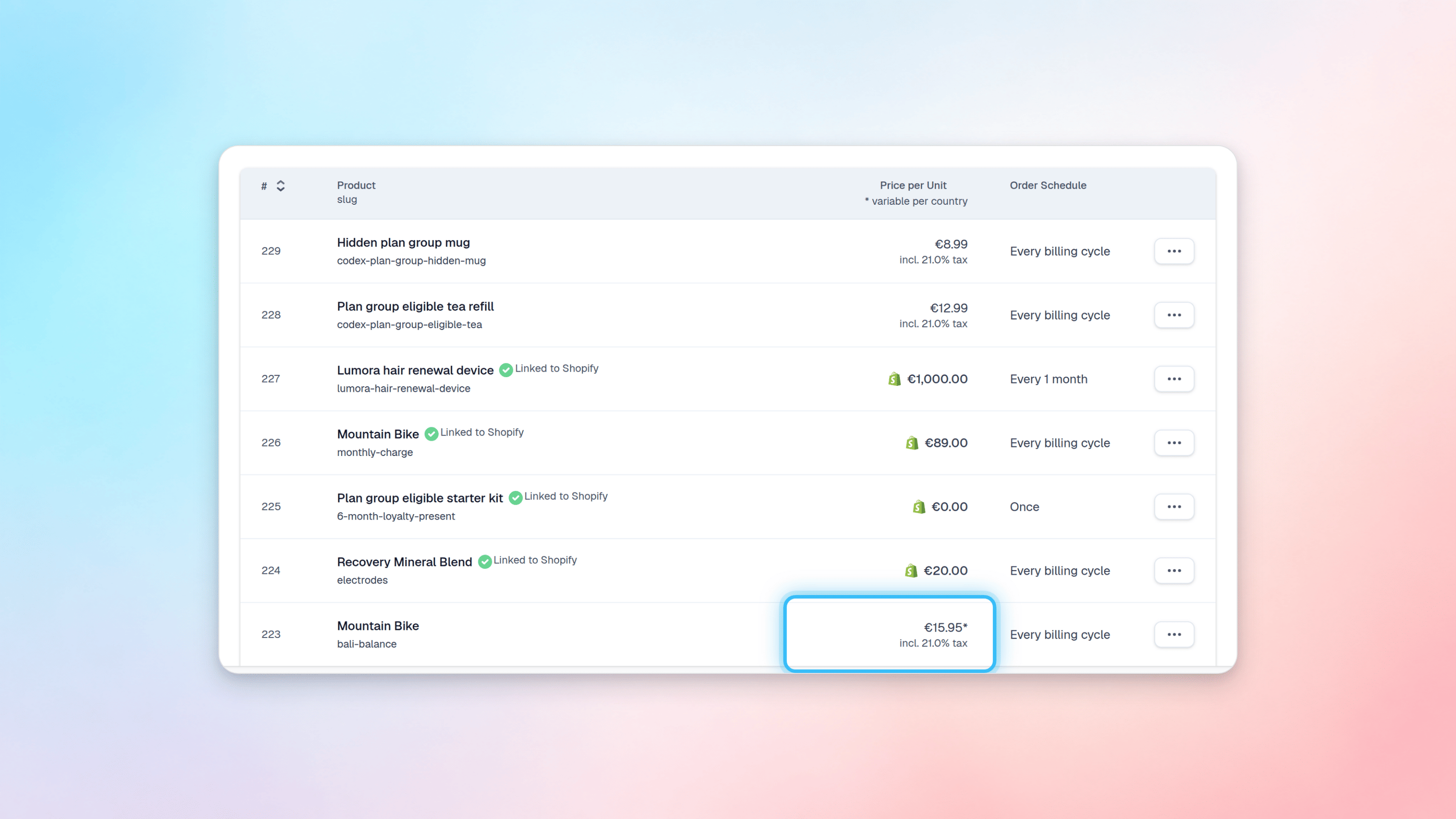Select product name Recovery Mineral Blend

click(x=404, y=562)
